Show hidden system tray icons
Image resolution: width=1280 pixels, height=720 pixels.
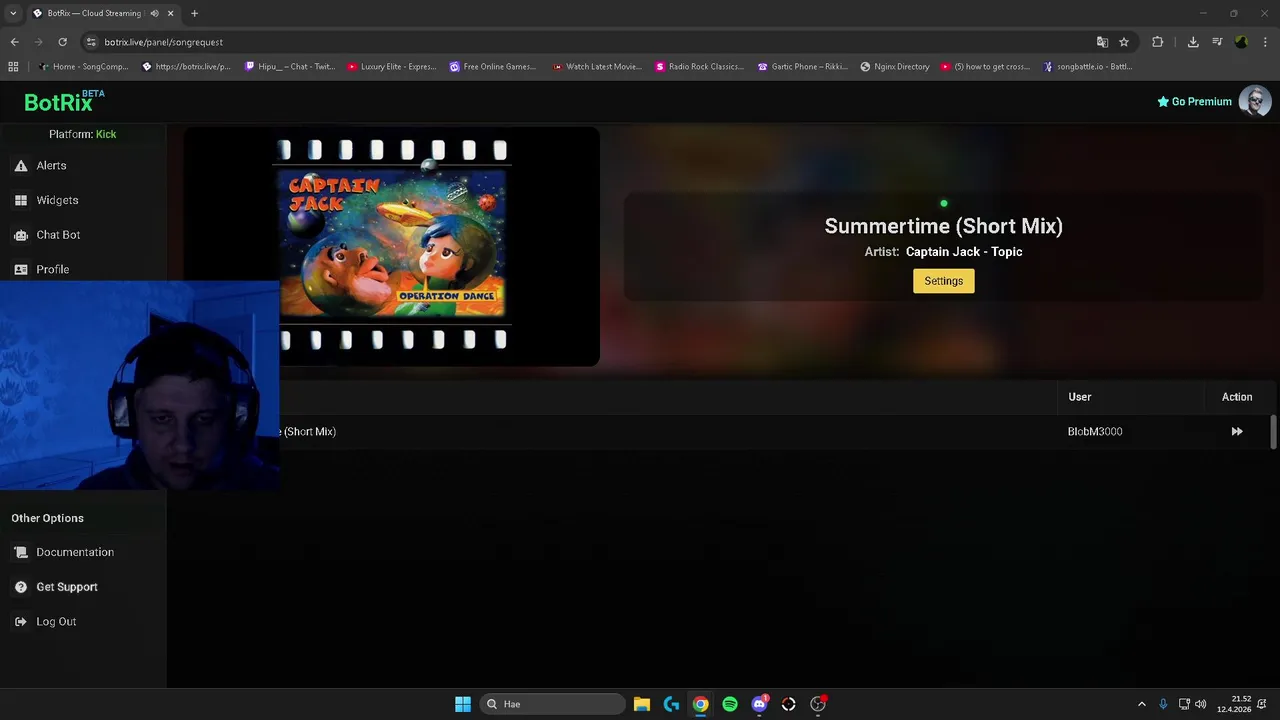(1142, 704)
